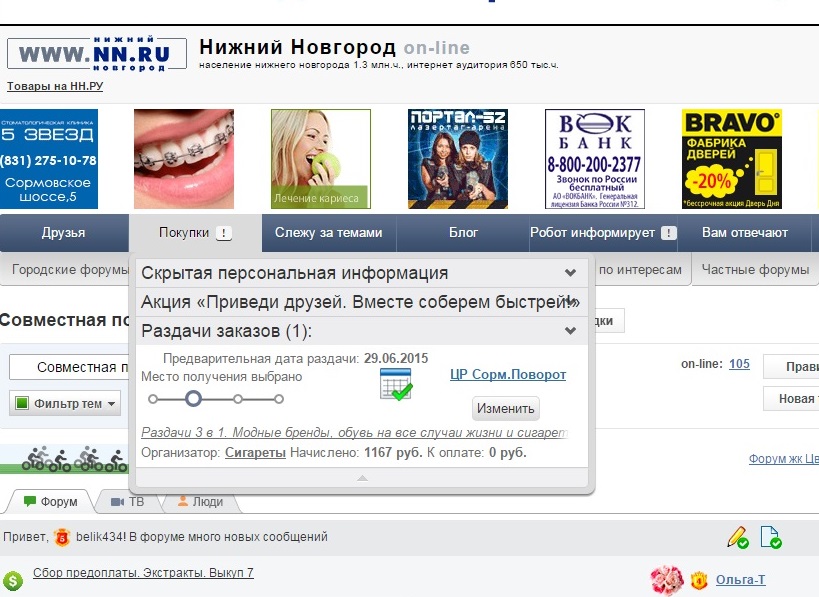Open the ЦР Сорм.Поворот link

pos(506,374)
